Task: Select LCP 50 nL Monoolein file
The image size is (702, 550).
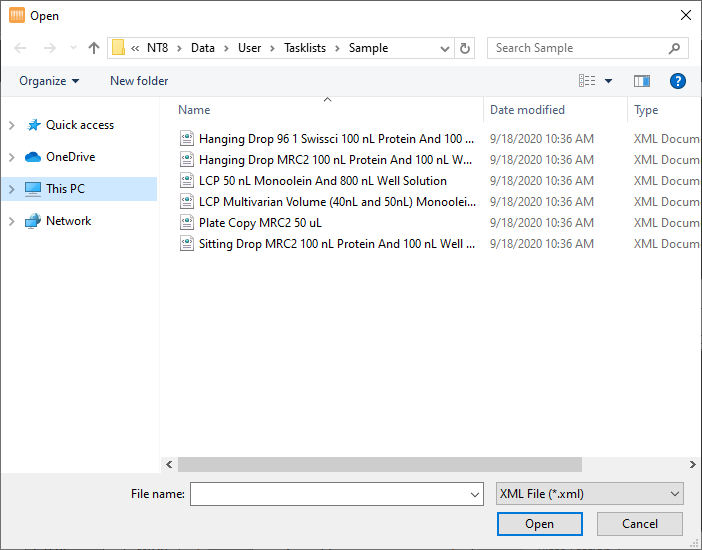Action: (x=322, y=181)
